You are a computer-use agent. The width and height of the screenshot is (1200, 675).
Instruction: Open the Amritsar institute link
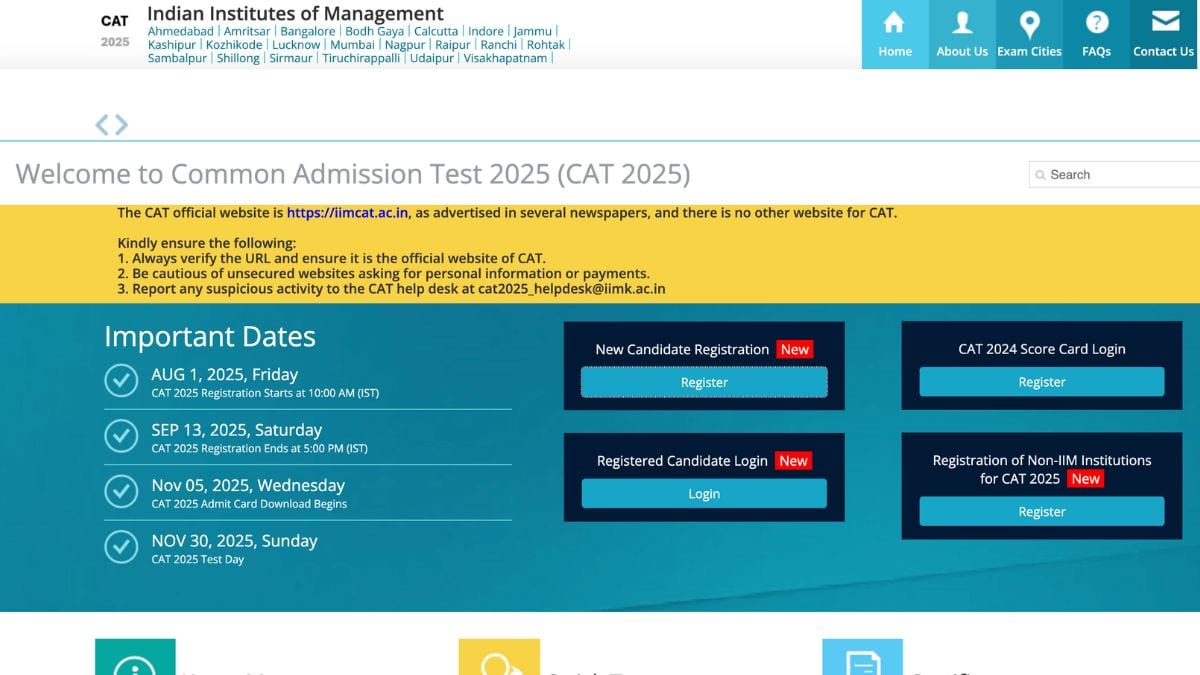pos(247,32)
